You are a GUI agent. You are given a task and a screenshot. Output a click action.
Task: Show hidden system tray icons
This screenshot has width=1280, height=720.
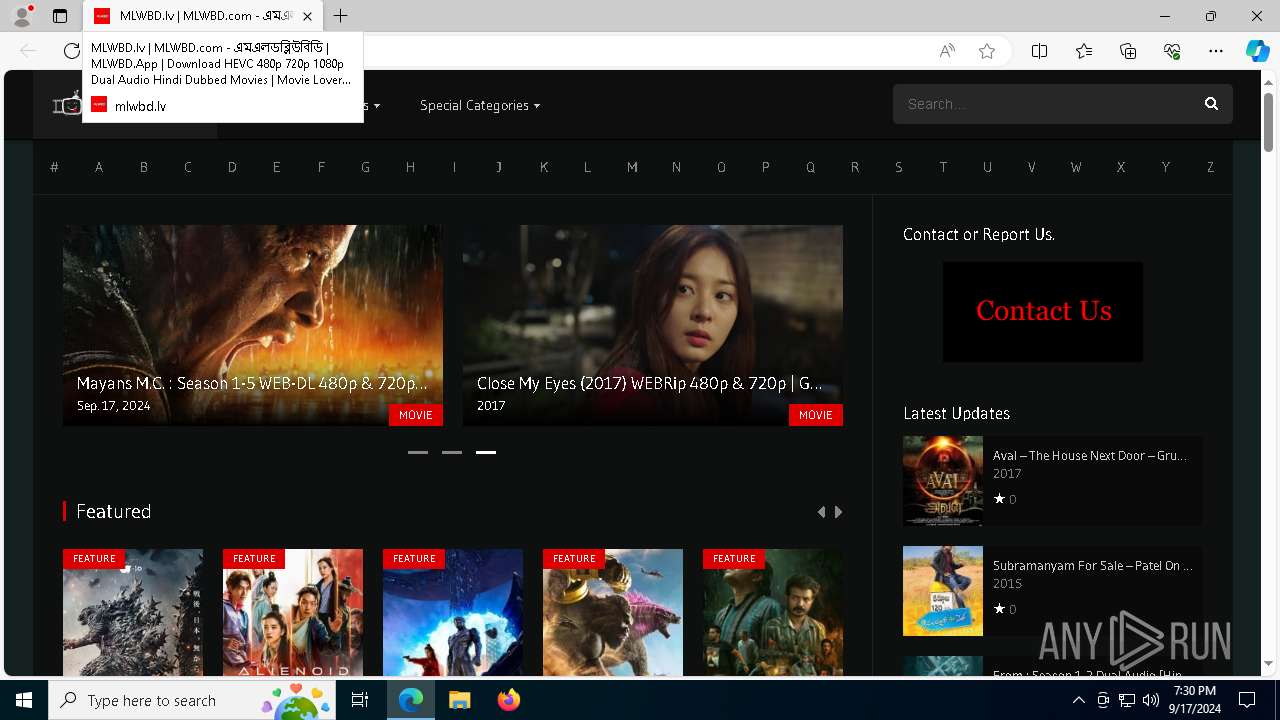1078,700
